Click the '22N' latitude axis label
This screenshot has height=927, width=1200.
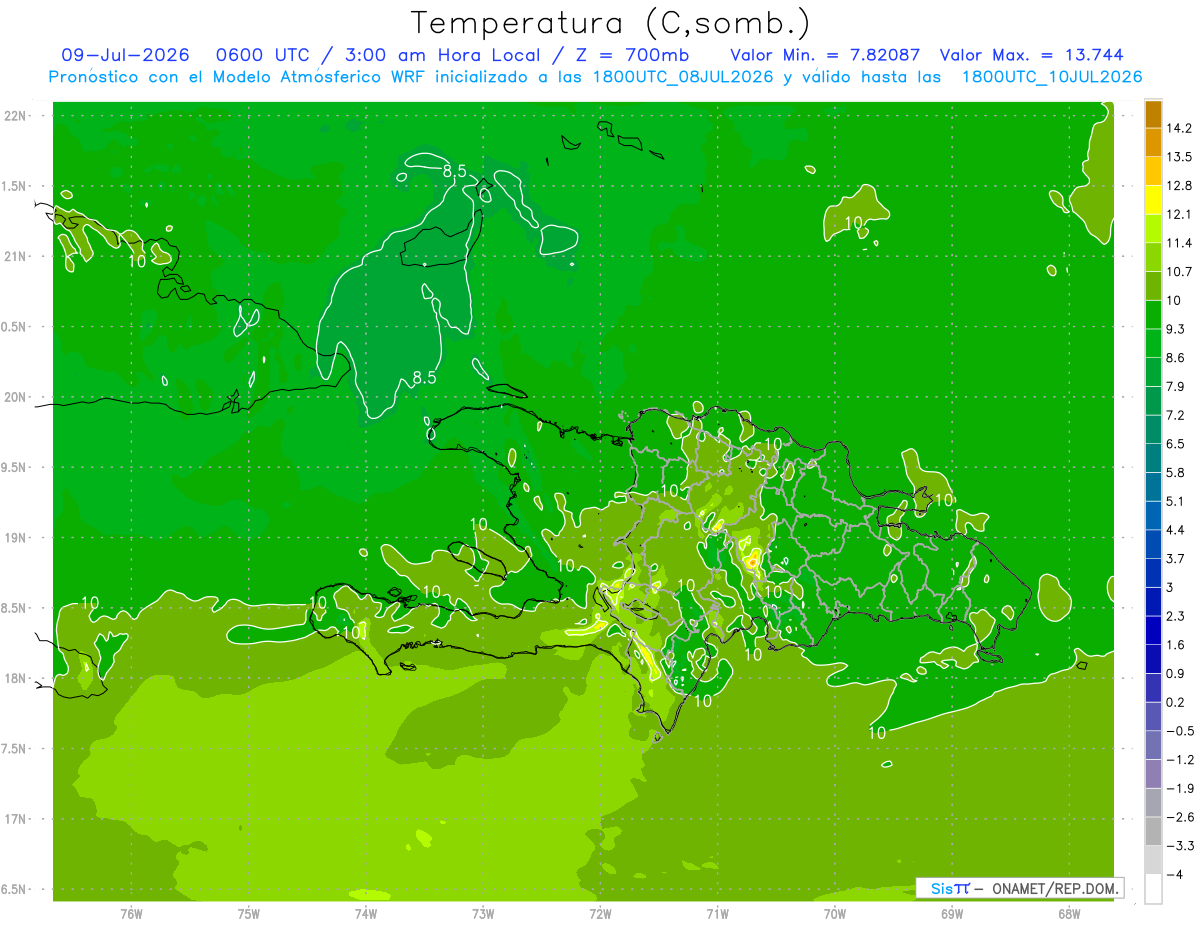[x=16, y=116]
